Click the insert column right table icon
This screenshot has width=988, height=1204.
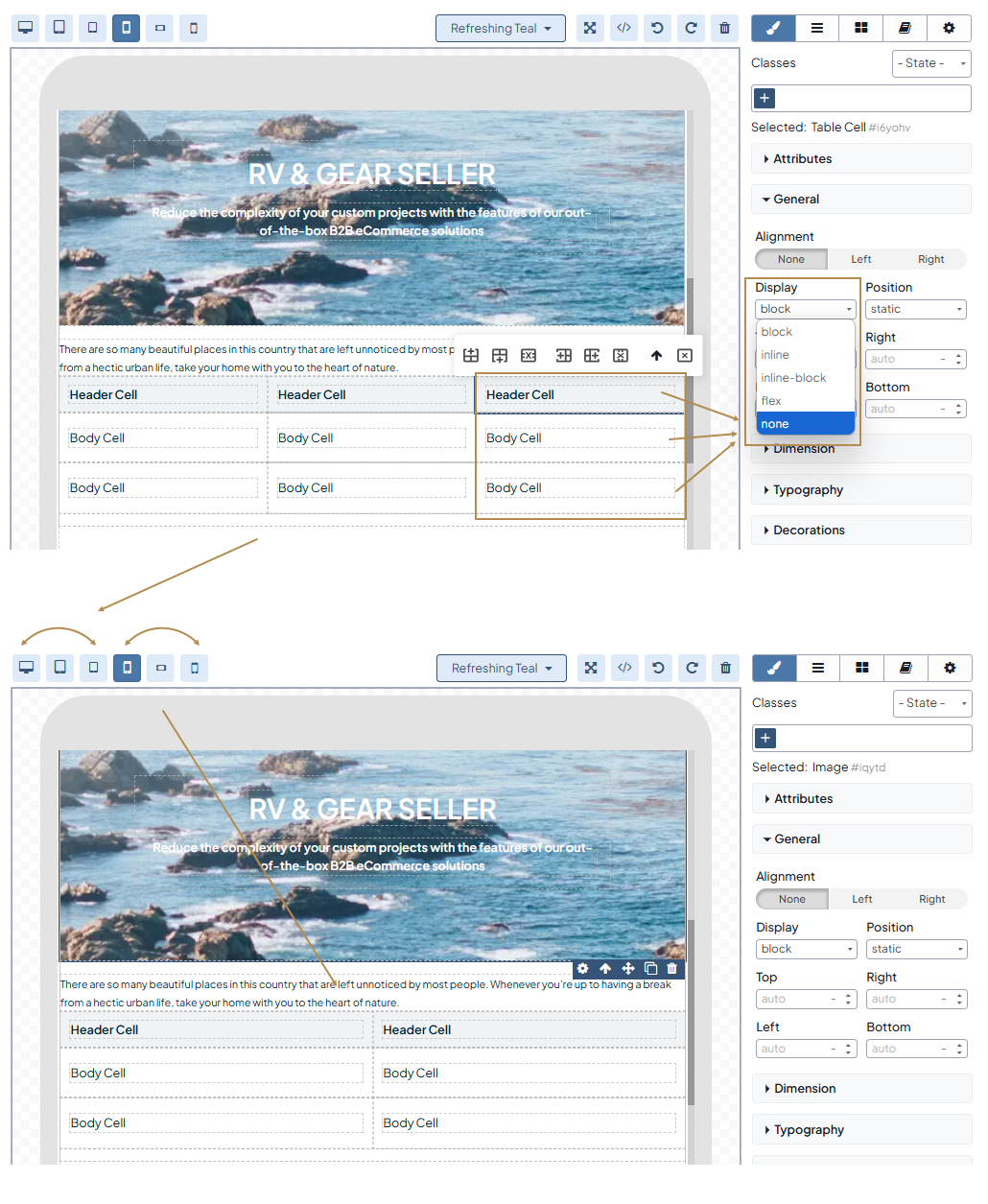pyautogui.click(x=592, y=355)
